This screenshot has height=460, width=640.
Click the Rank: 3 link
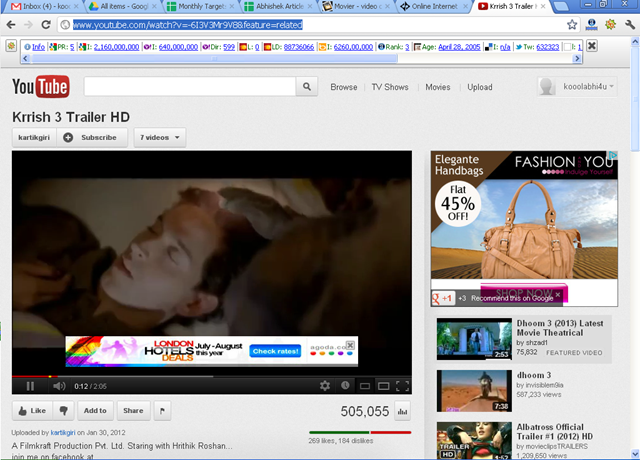click(x=407, y=47)
